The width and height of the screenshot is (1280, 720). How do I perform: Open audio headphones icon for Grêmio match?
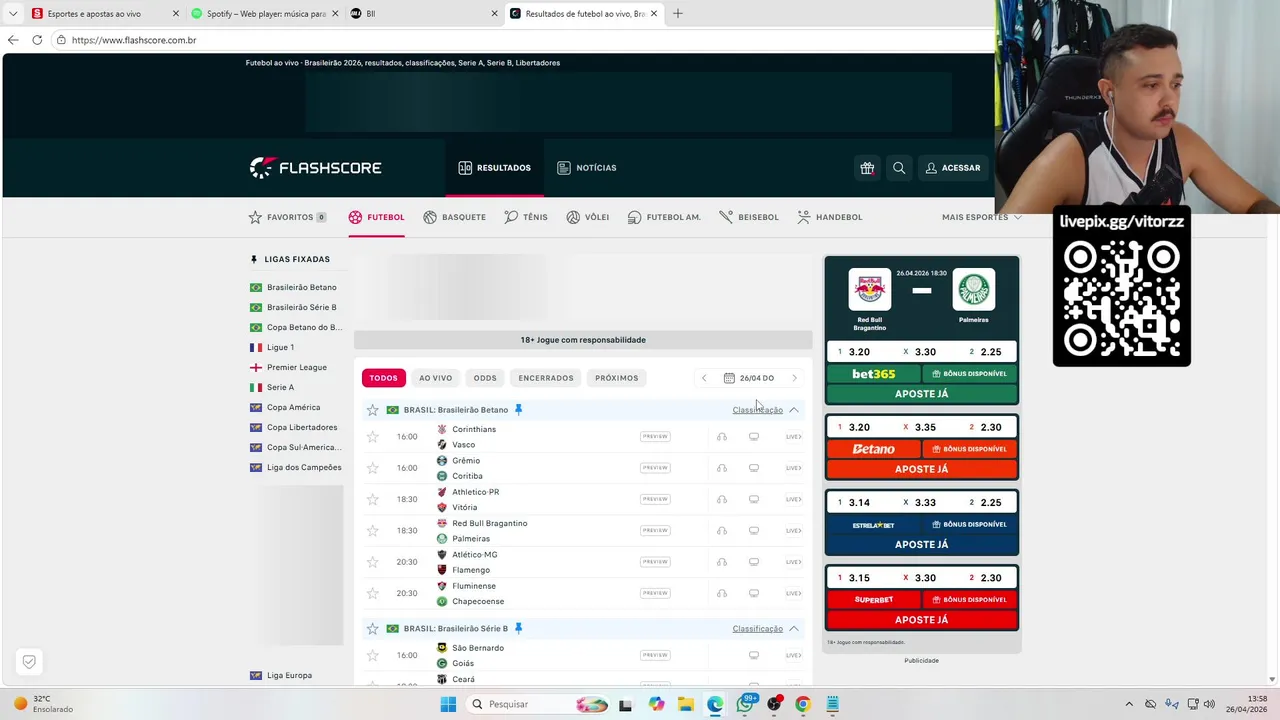tap(722, 468)
